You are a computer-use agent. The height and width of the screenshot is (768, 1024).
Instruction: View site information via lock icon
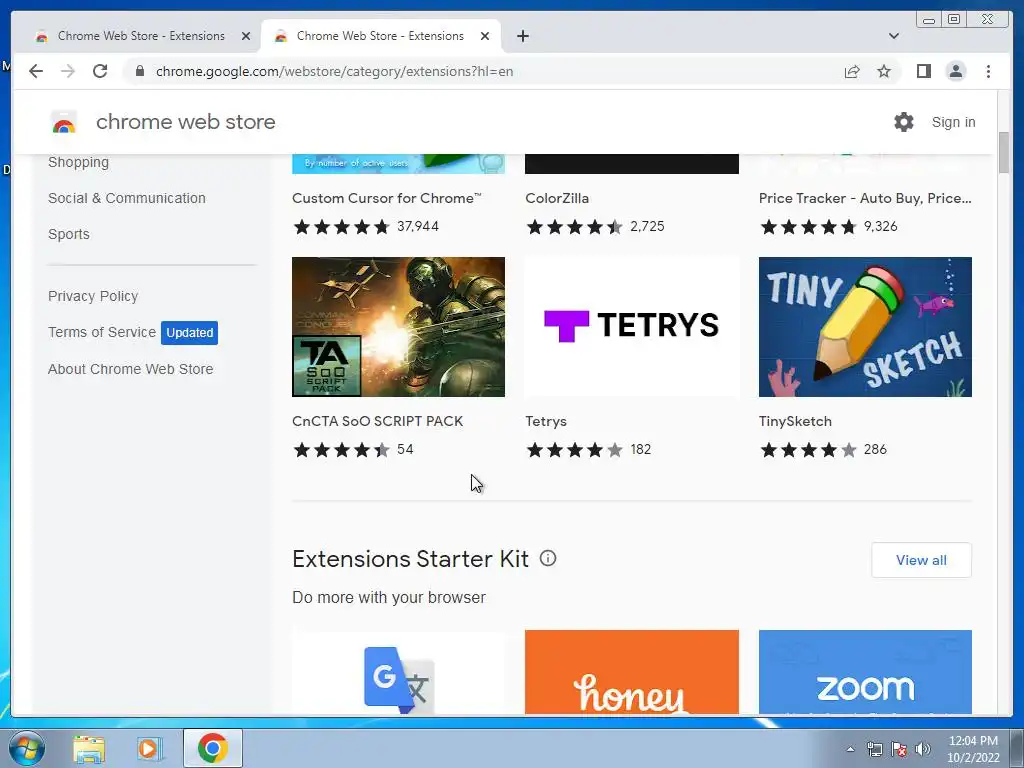coord(140,71)
